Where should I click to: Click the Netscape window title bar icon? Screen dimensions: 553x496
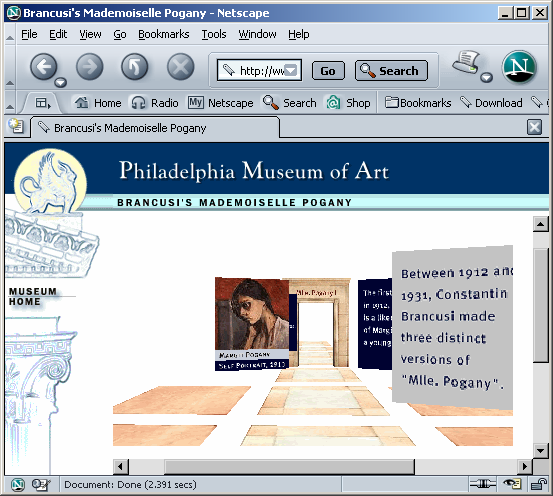coord(14,13)
